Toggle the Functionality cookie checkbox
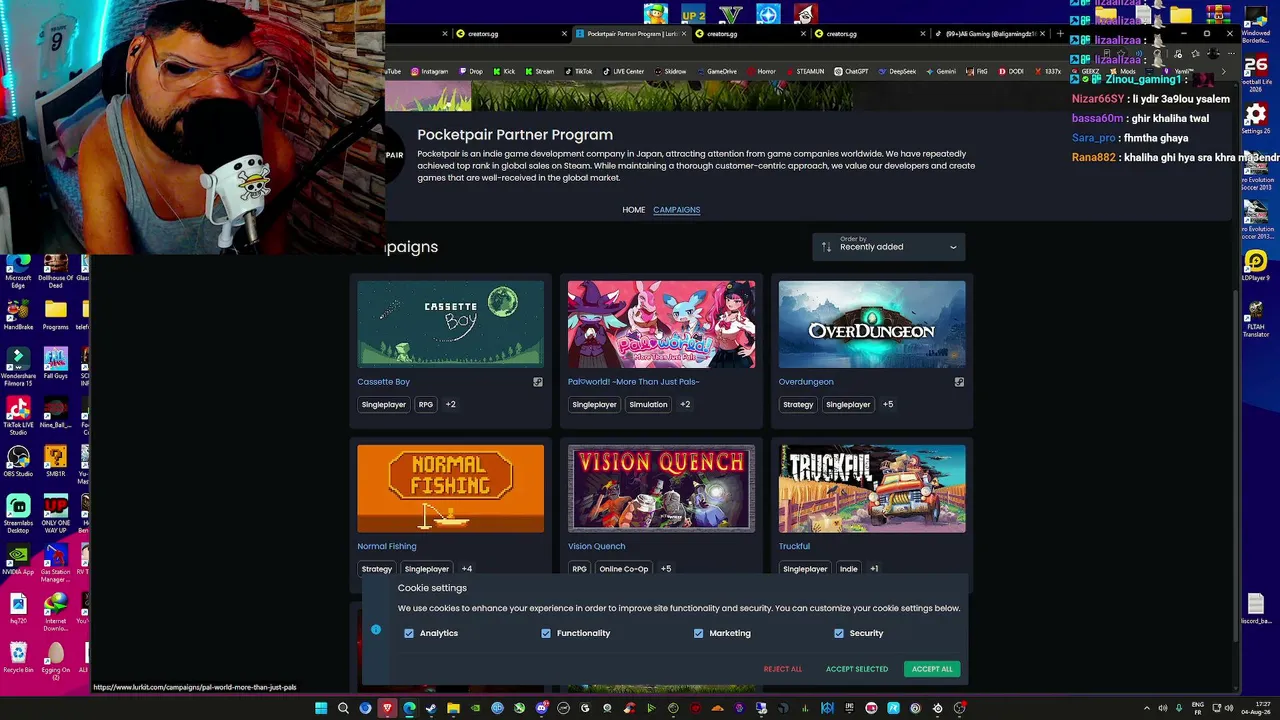The height and width of the screenshot is (720, 1280). tap(546, 633)
